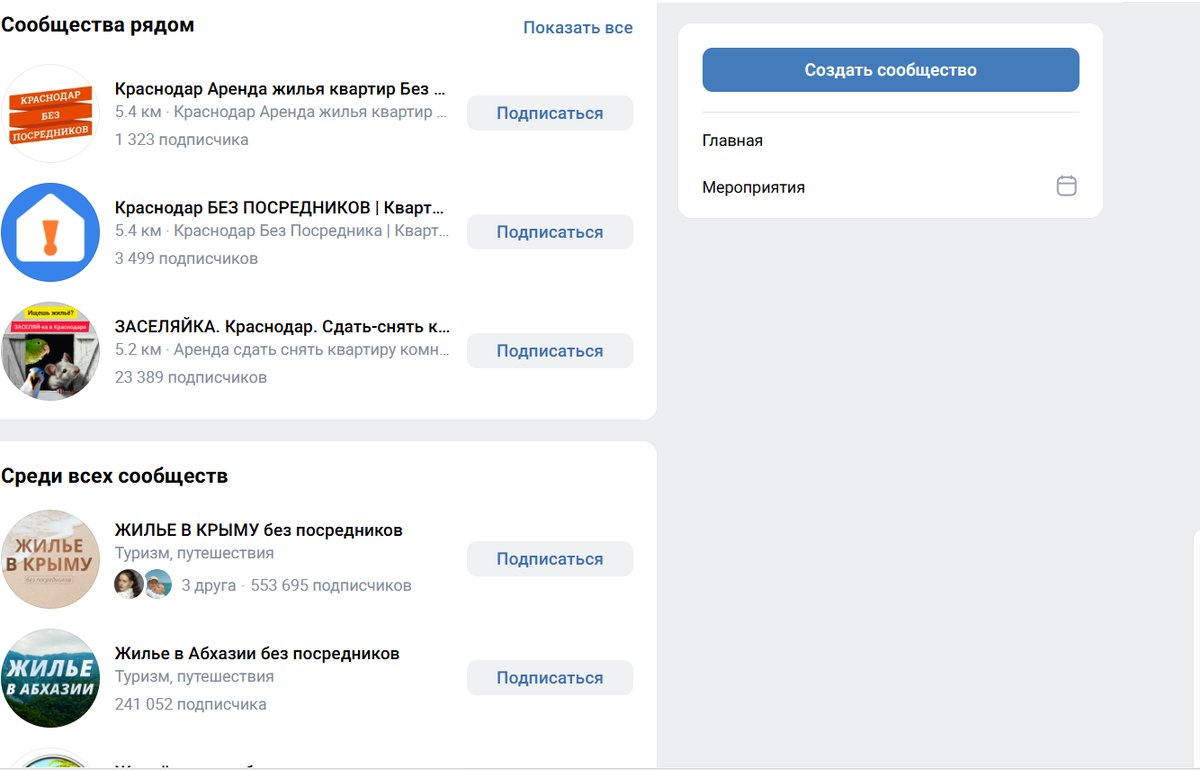Click the 5.4 км Краснодар Аренда жилья description
The width and height of the screenshot is (1200, 770).
coord(281,112)
